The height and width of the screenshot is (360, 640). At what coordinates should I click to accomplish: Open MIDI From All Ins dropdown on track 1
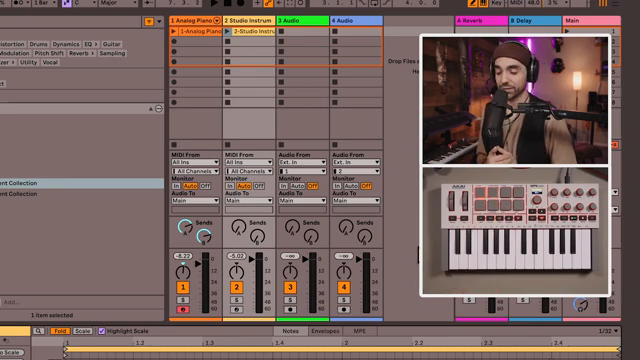(x=195, y=162)
